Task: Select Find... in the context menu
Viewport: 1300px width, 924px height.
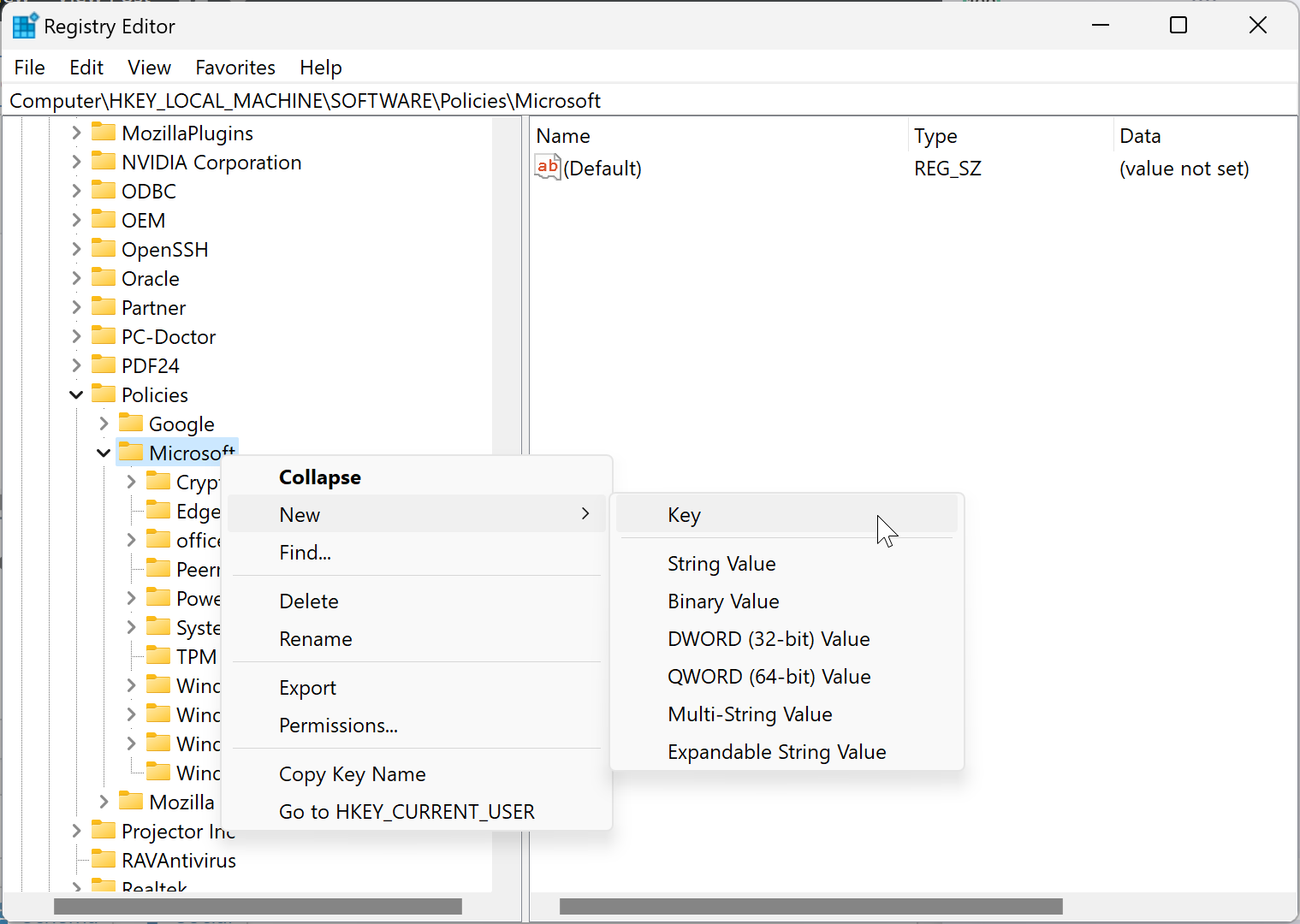Action: coord(417,552)
